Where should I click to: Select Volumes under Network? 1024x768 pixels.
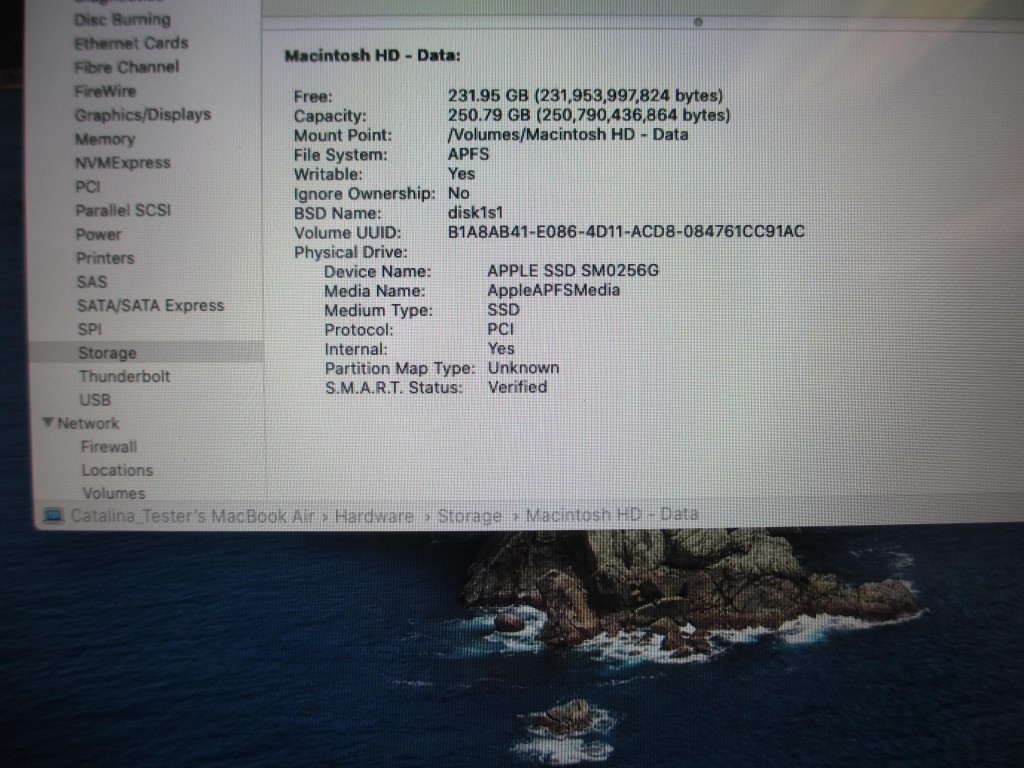click(114, 493)
